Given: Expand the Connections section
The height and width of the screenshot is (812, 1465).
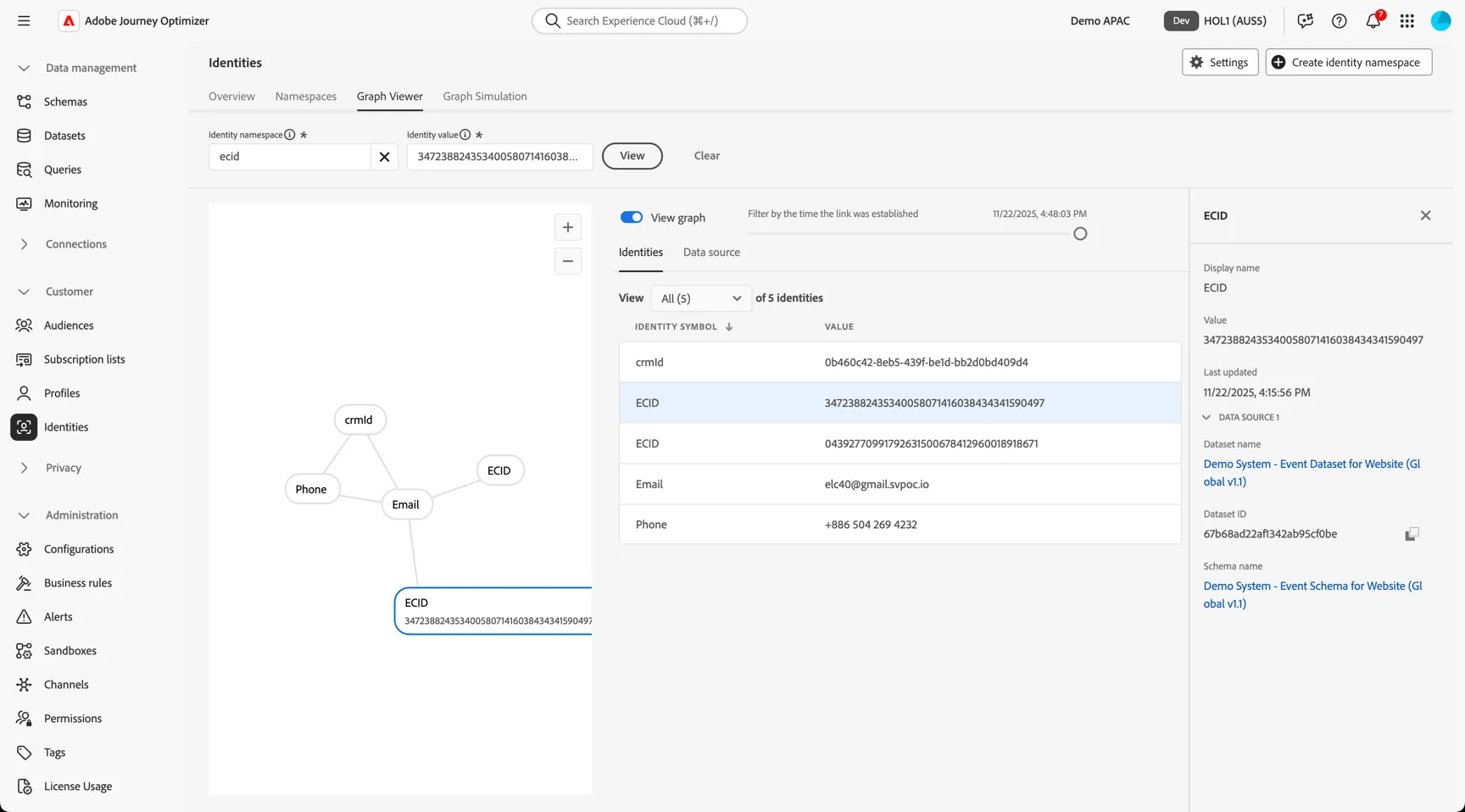Looking at the screenshot, I should pos(24,244).
